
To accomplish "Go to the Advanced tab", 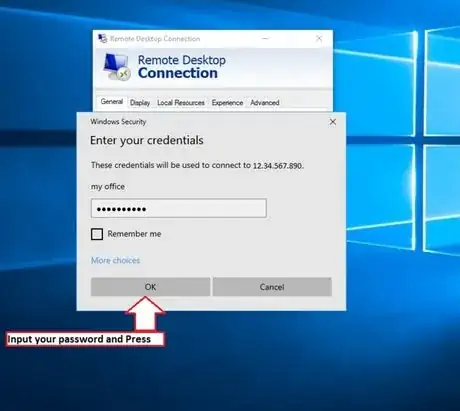I will tap(265, 103).
